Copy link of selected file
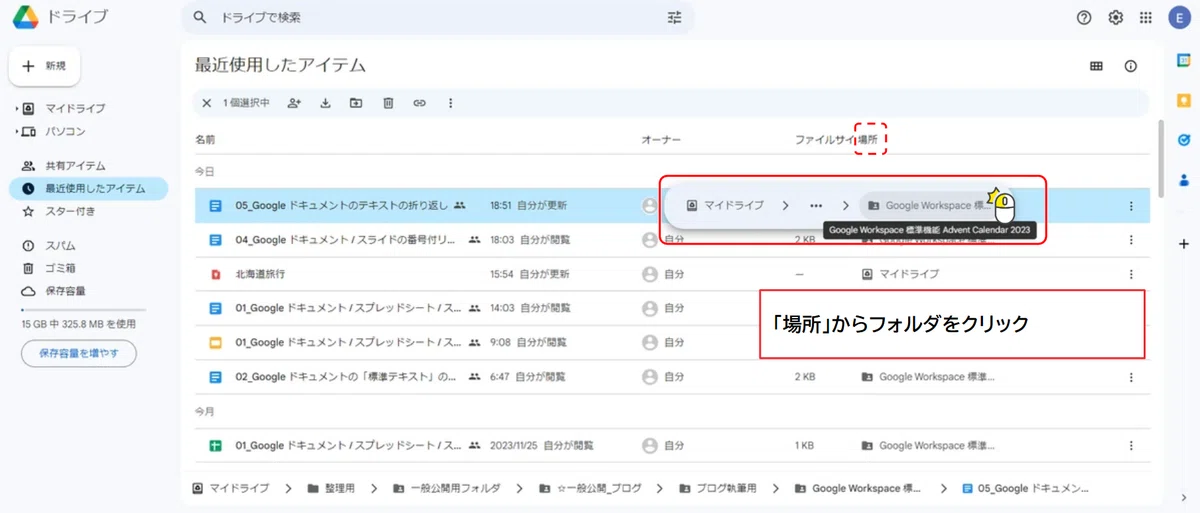The image size is (1200, 513). click(420, 102)
